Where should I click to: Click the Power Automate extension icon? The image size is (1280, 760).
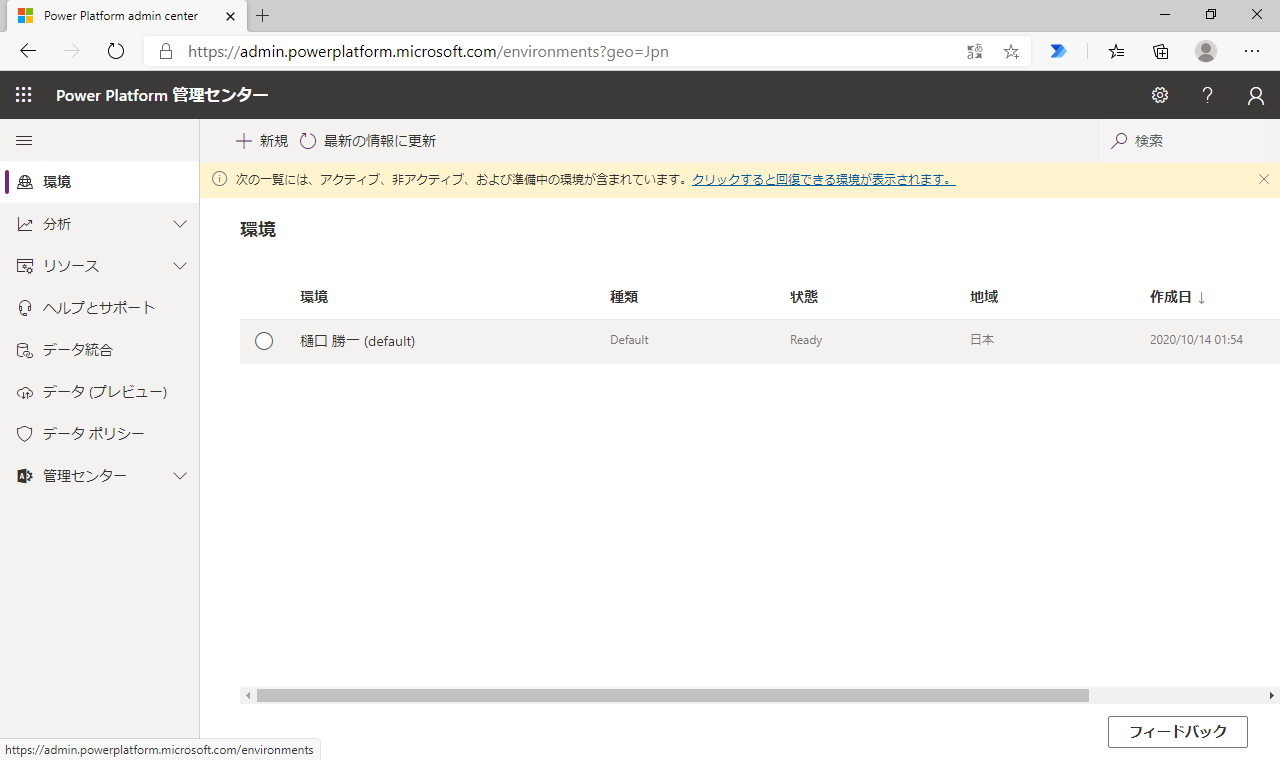pyautogui.click(x=1059, y=51)
